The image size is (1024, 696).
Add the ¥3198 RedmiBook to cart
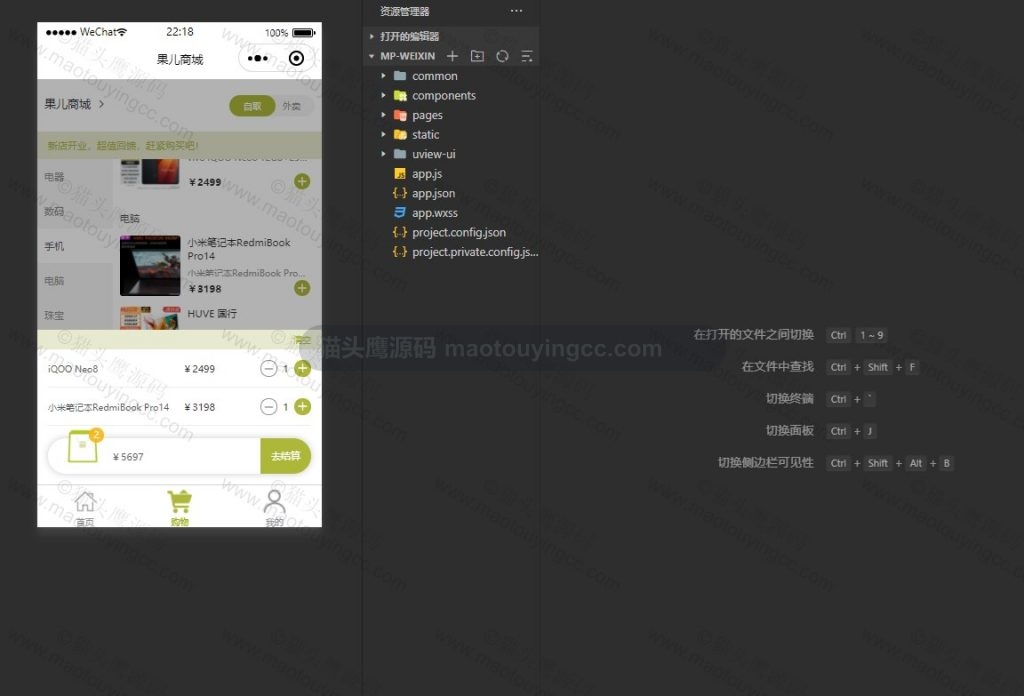pos(302,288)
